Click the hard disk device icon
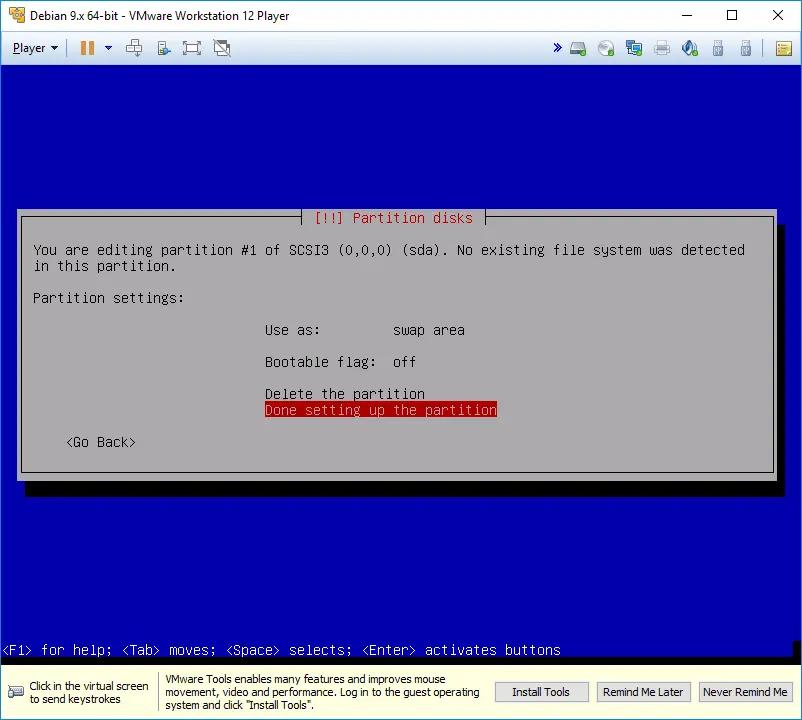The height and width of the screenshot is (720, 802). (578, 48)
